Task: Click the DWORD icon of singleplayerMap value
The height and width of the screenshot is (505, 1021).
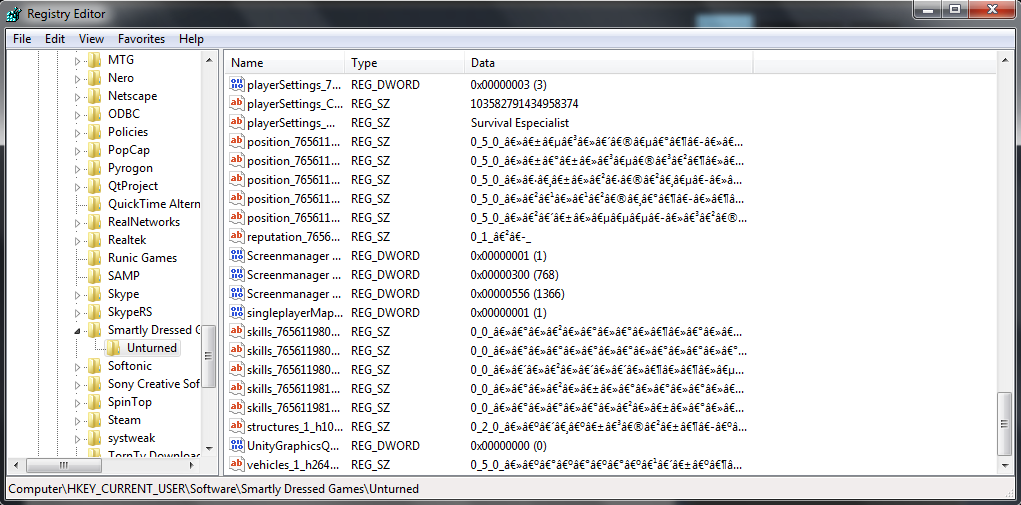Action: coord(236,312)
